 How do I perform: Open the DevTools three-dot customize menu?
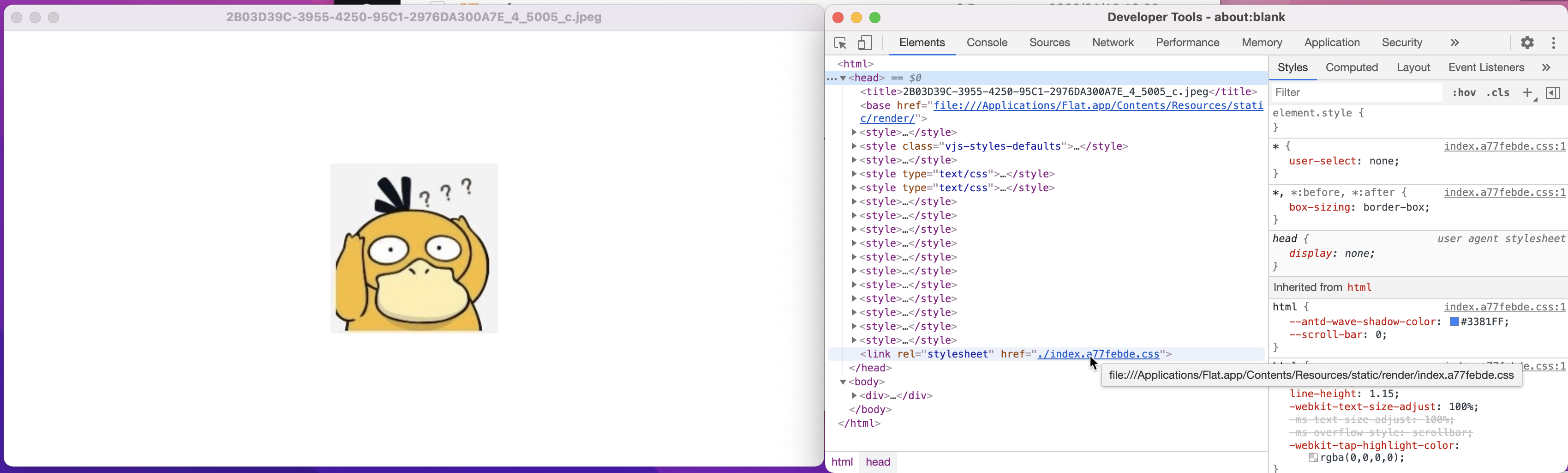click(1553, 42)
